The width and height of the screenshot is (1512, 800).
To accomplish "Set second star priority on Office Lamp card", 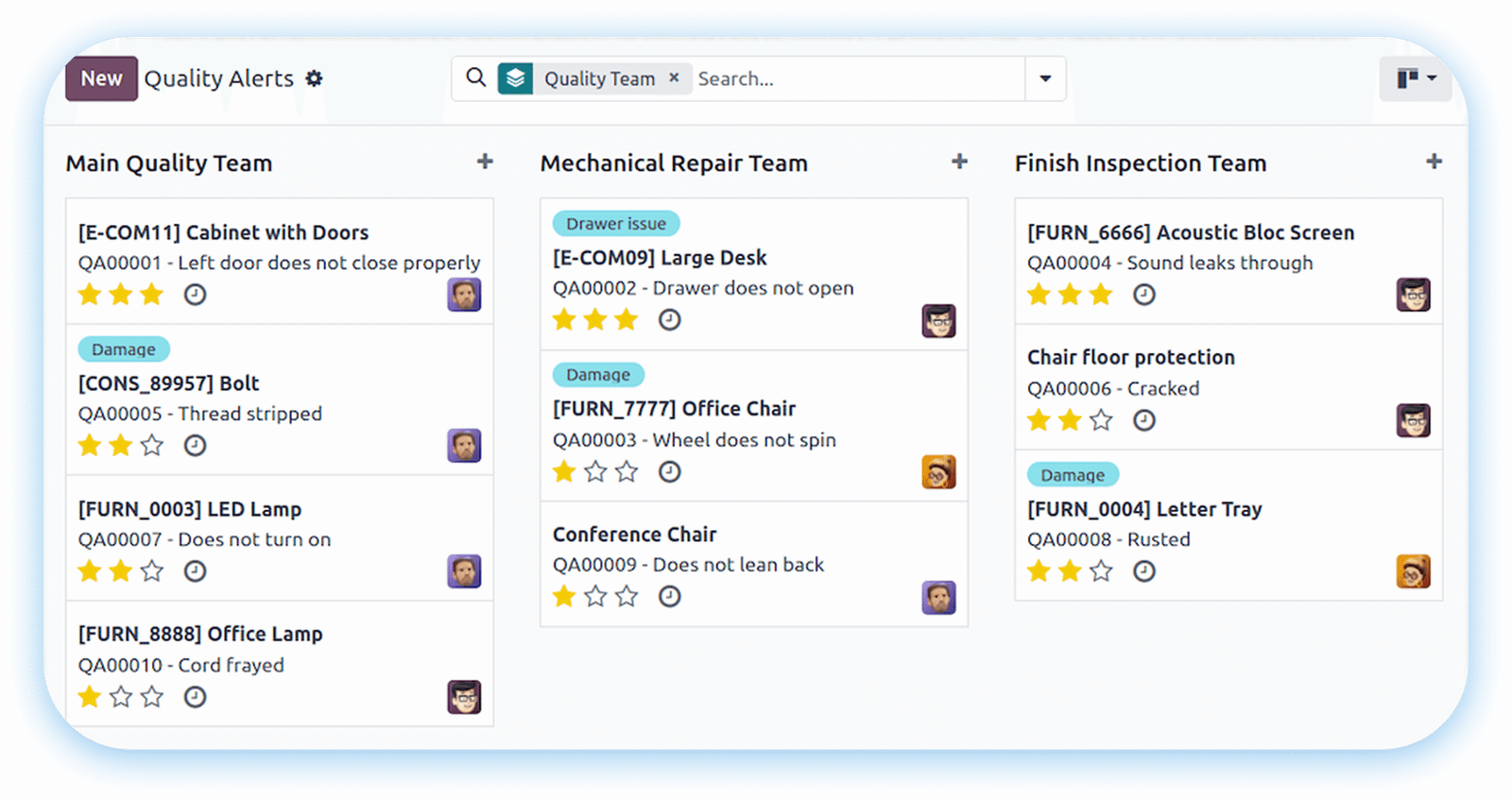I will point(121,697).
